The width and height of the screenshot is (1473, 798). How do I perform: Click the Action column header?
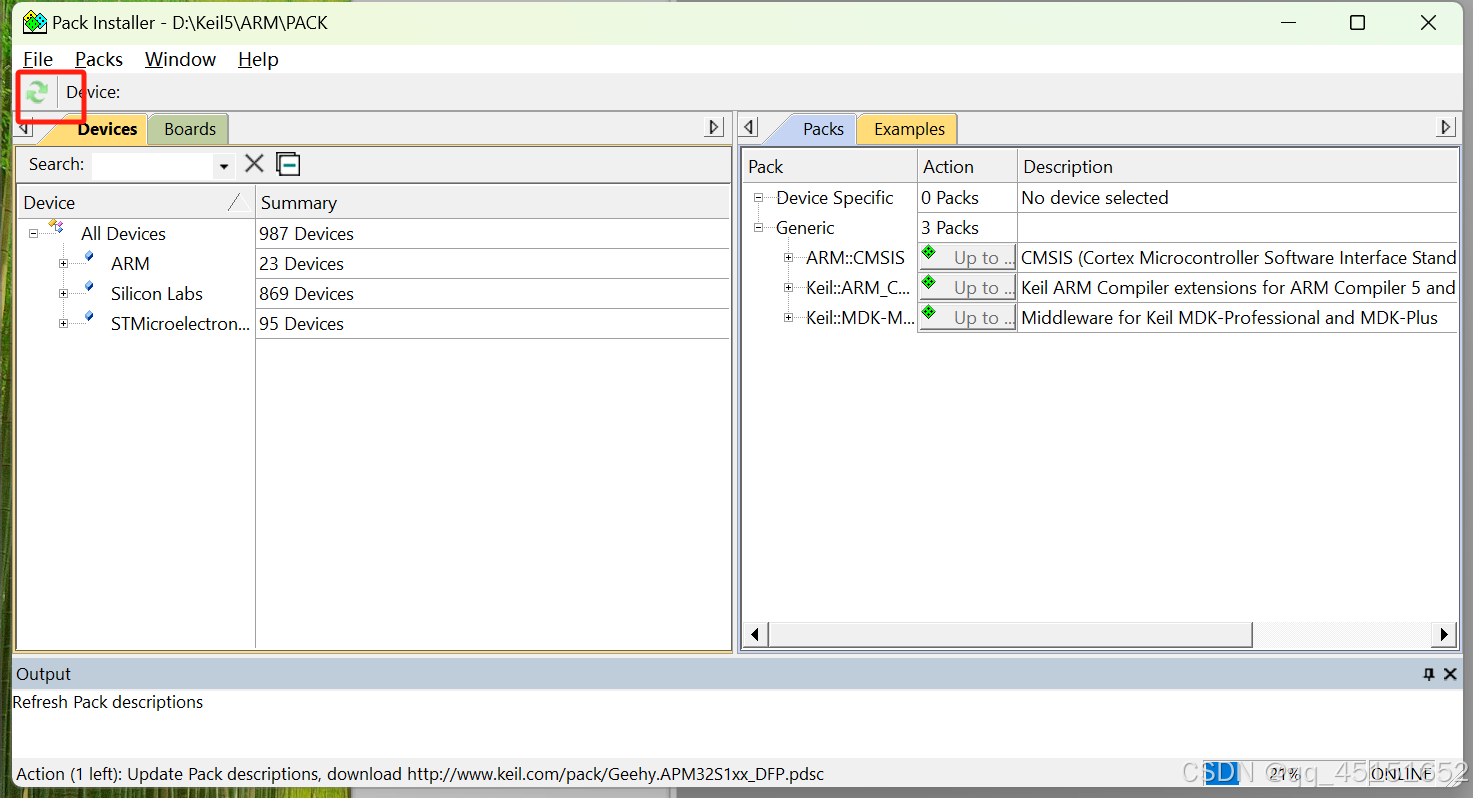(x=967, y=167)
